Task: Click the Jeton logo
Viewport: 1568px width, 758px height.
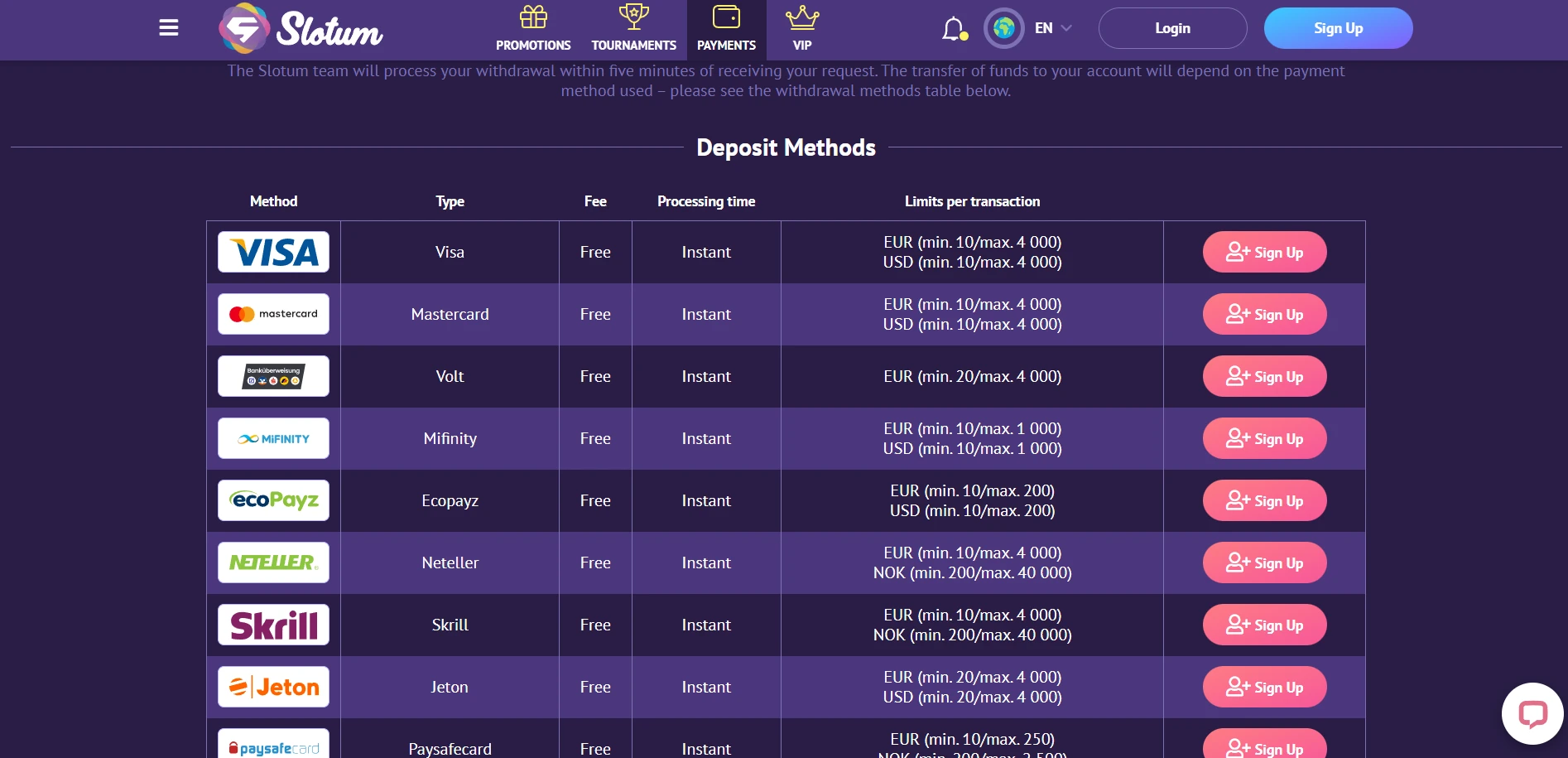Action: pyautogui.click(x=273, y=687)
